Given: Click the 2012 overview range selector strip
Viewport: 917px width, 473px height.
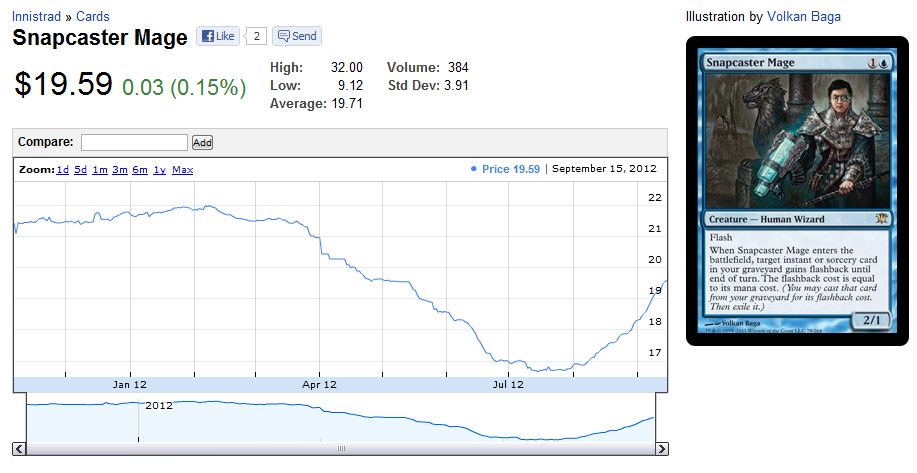Looking at the screenshot, I should pos(340,420).
